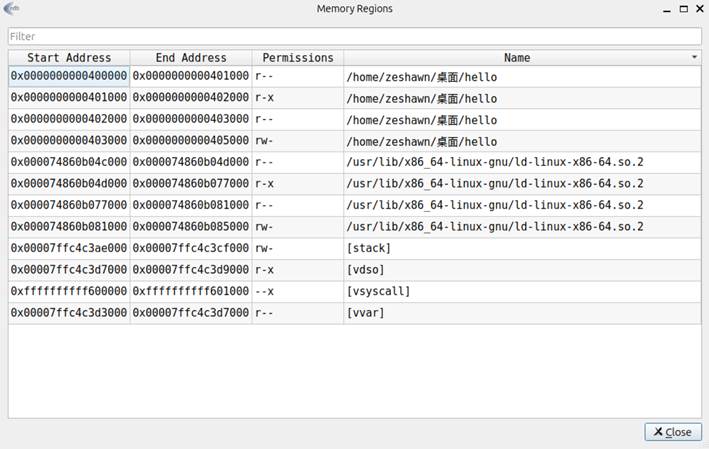Sort by the Start Address column header
Screen dimensions: 709x449
(x=69, y=58)
